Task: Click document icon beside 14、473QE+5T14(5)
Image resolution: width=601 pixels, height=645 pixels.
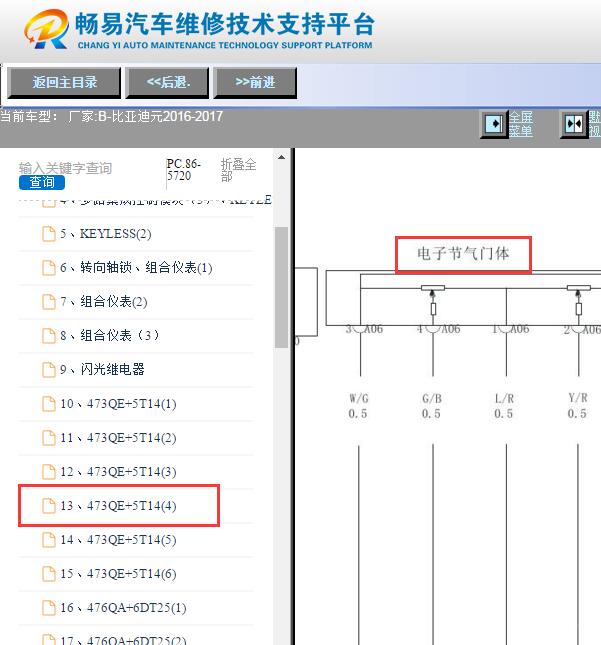Action: [49, 540]
